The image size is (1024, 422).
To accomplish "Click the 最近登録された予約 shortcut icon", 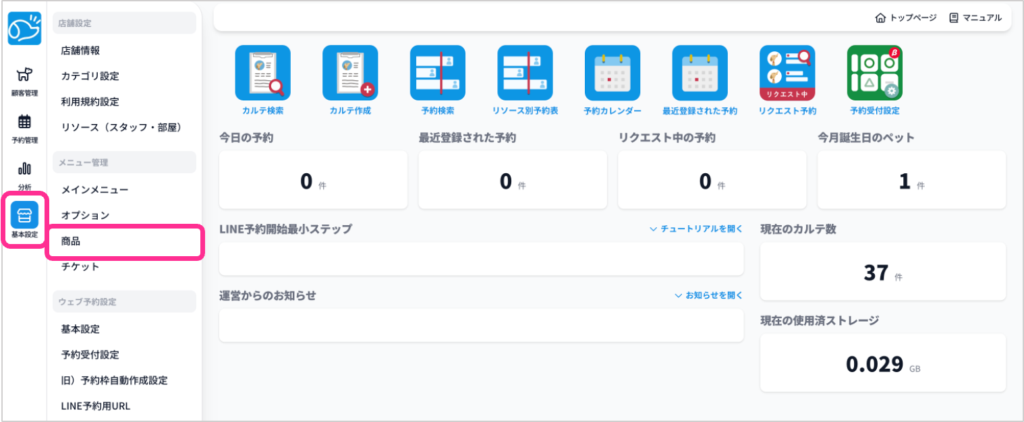I will (x=699, y=73).
